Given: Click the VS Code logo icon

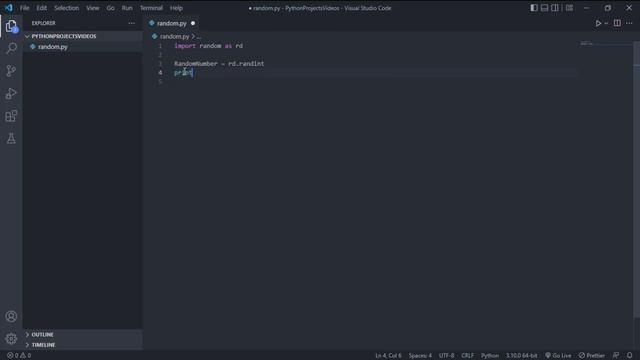Looking at the screenshot, I should point(9,8).
